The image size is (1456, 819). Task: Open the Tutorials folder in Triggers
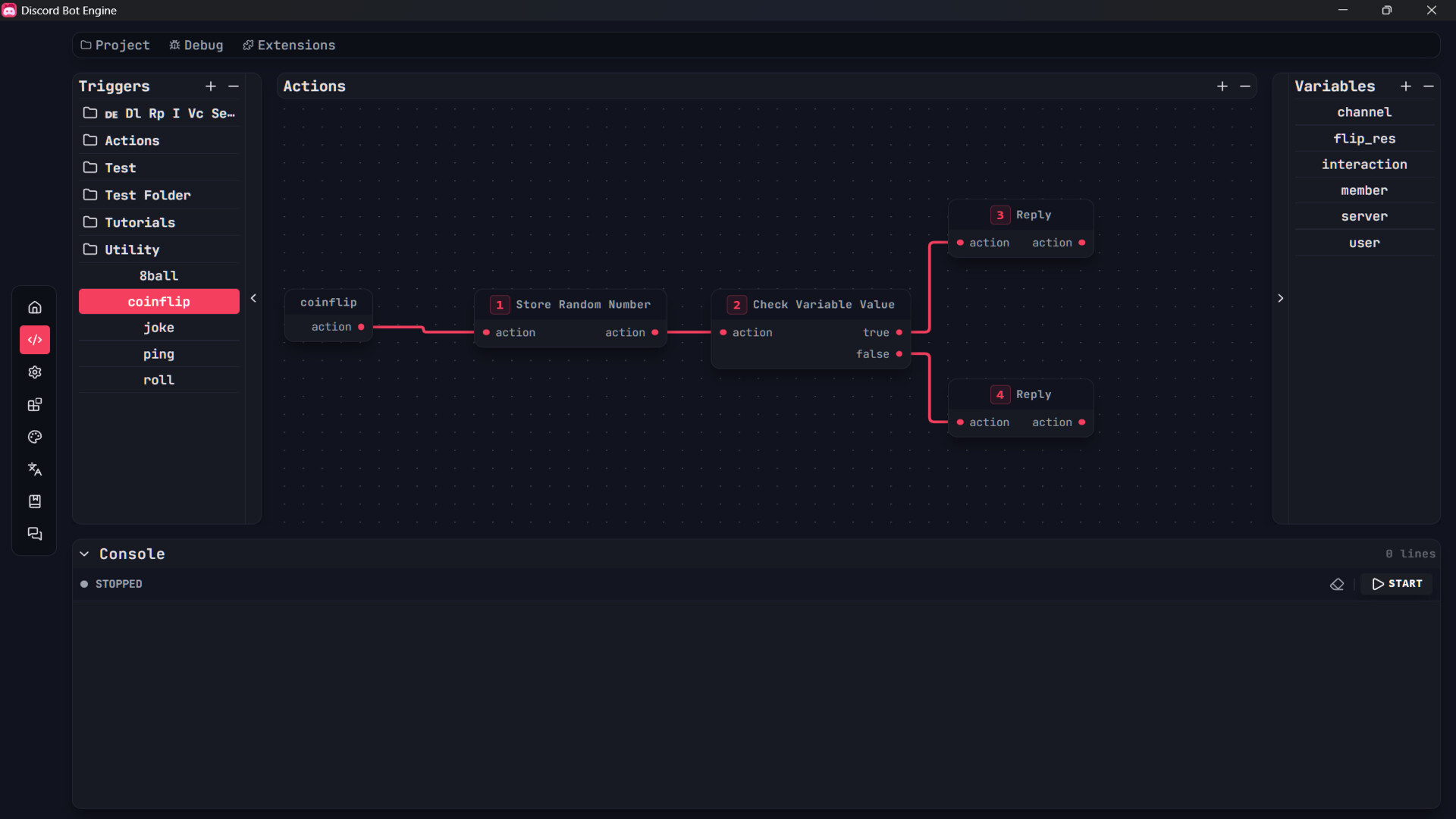[140, 222]
